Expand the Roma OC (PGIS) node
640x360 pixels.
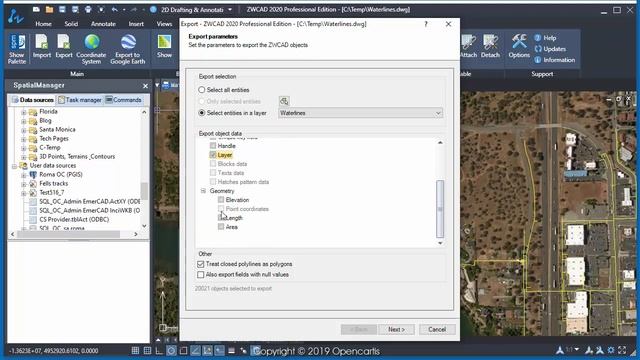[24, 175]
